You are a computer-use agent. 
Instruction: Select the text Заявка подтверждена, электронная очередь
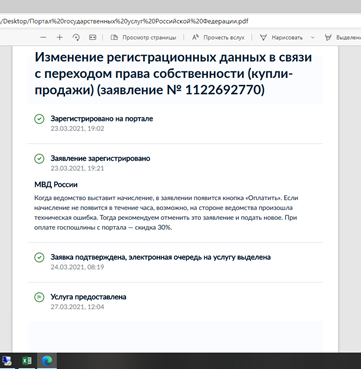[161, 257]
